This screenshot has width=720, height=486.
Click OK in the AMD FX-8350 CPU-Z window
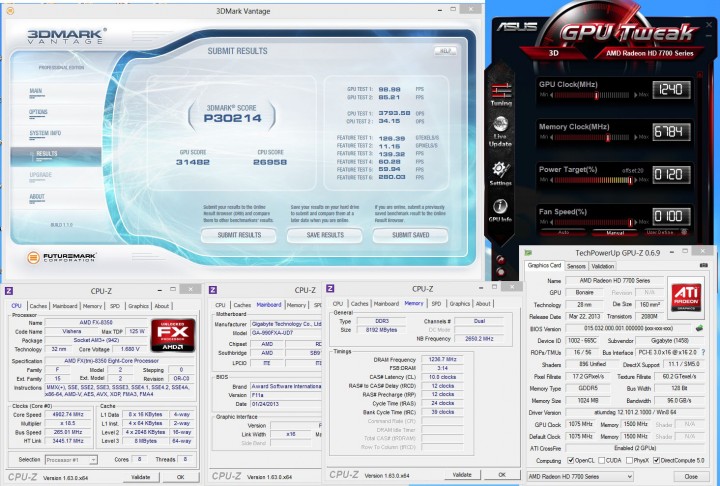(180, 477)
